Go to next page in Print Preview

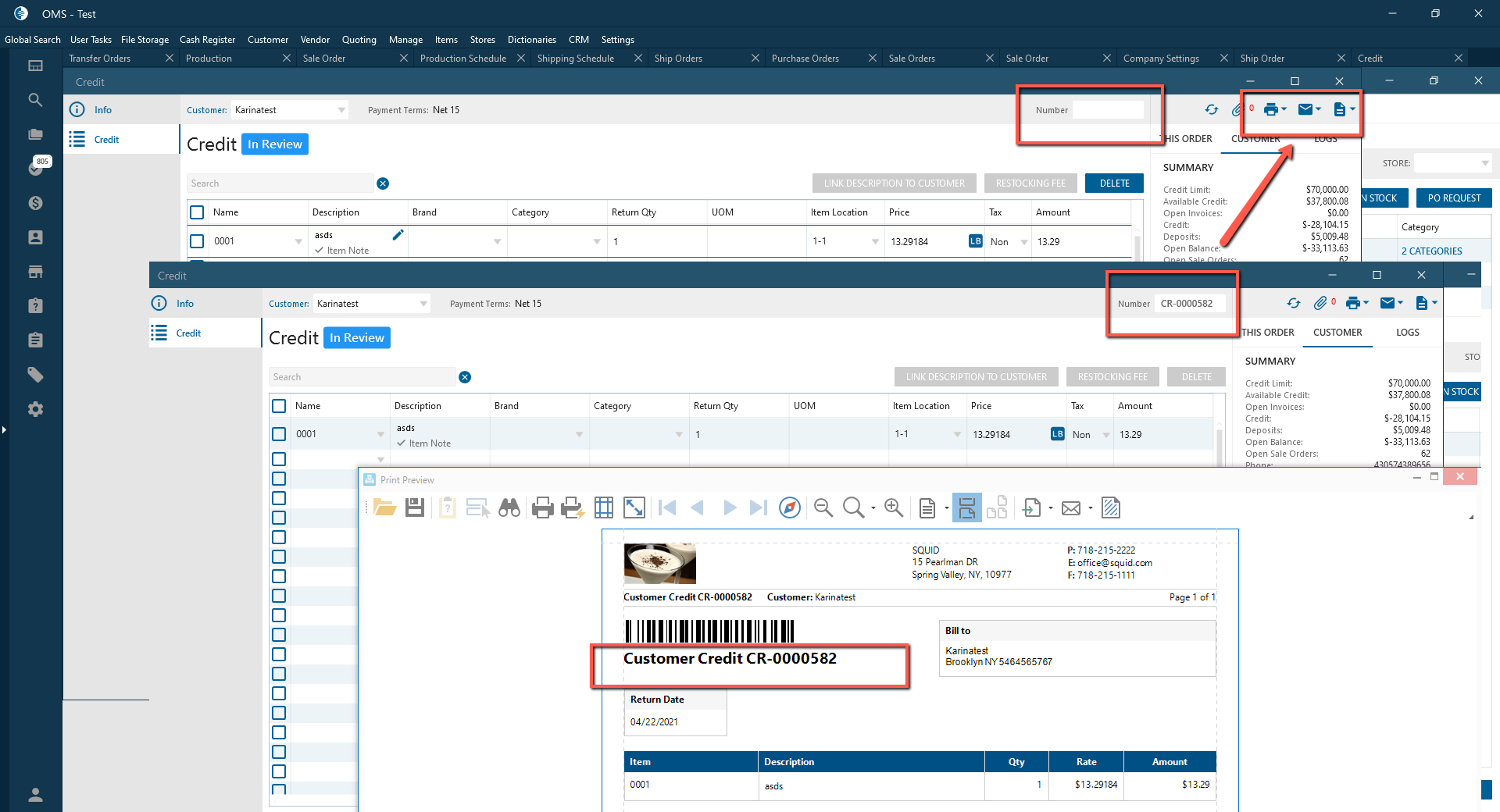point(729,508)
